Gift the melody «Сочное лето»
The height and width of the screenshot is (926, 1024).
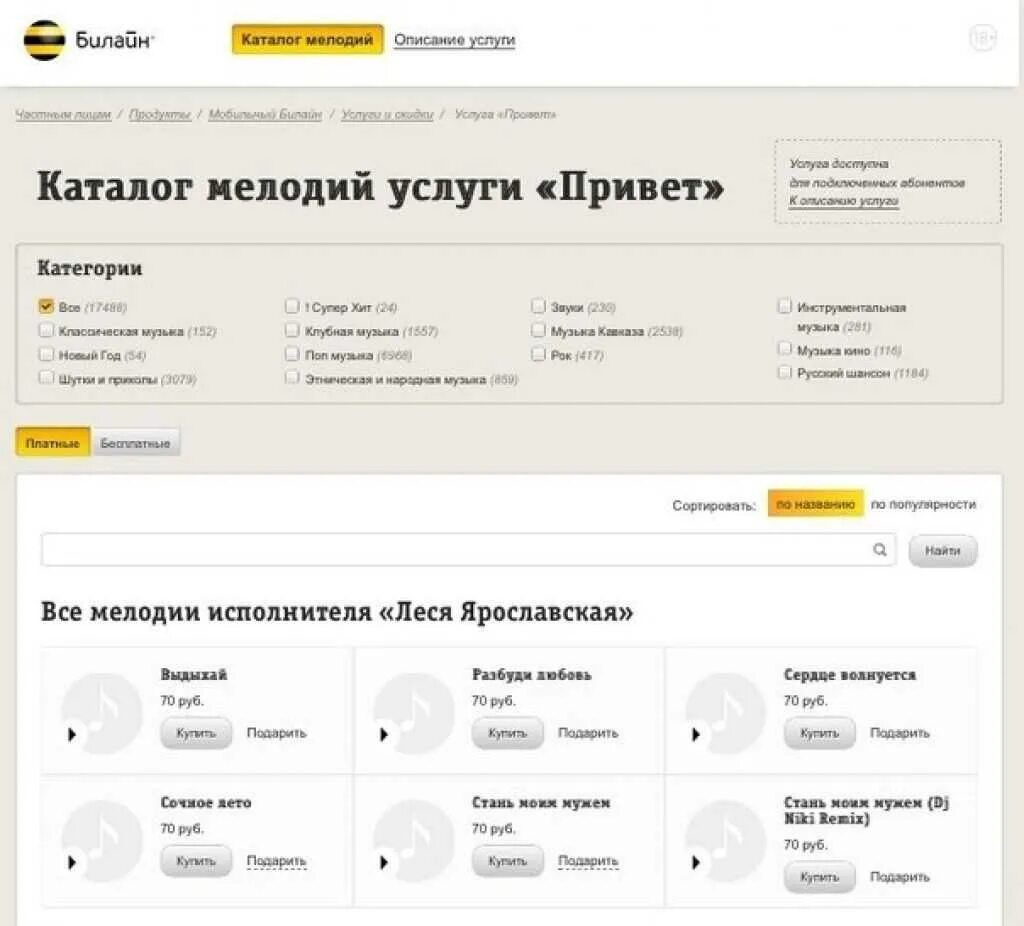pos(276,861)
